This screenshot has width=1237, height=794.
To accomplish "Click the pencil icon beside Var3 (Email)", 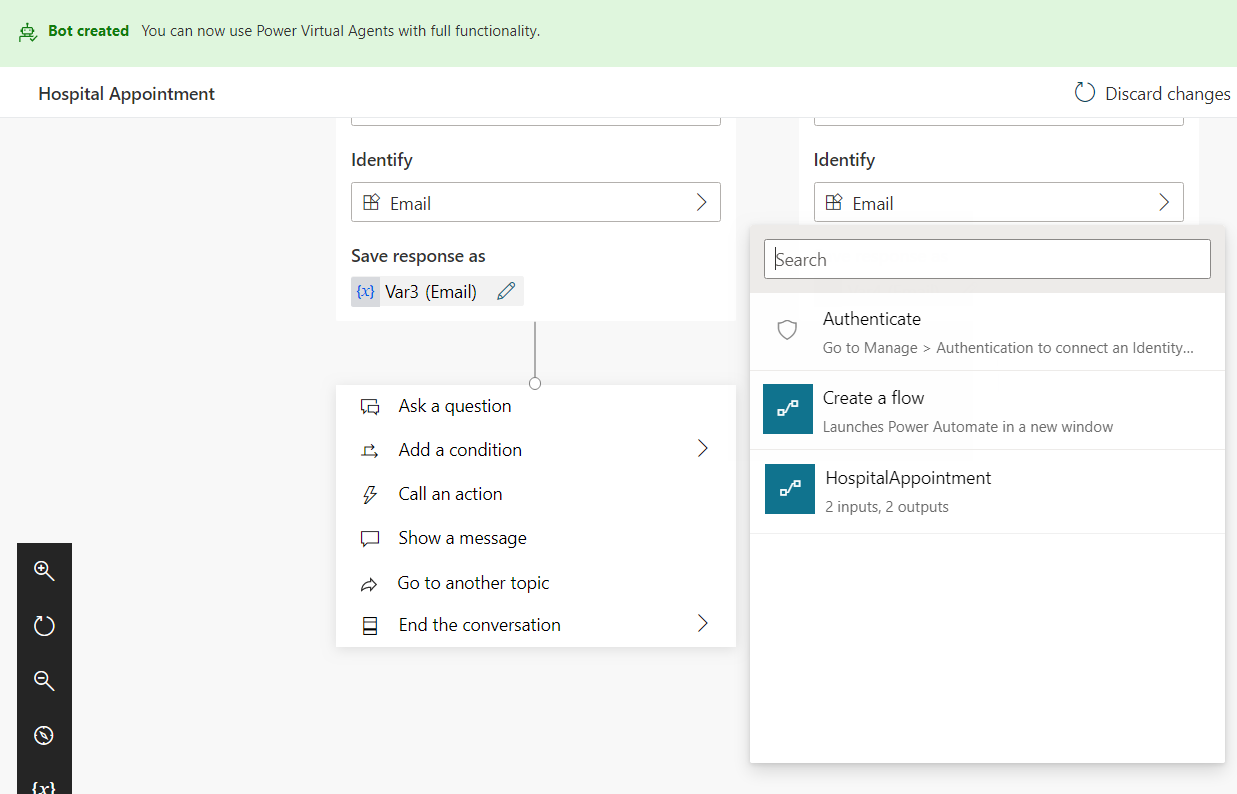I will coord(506,291).
